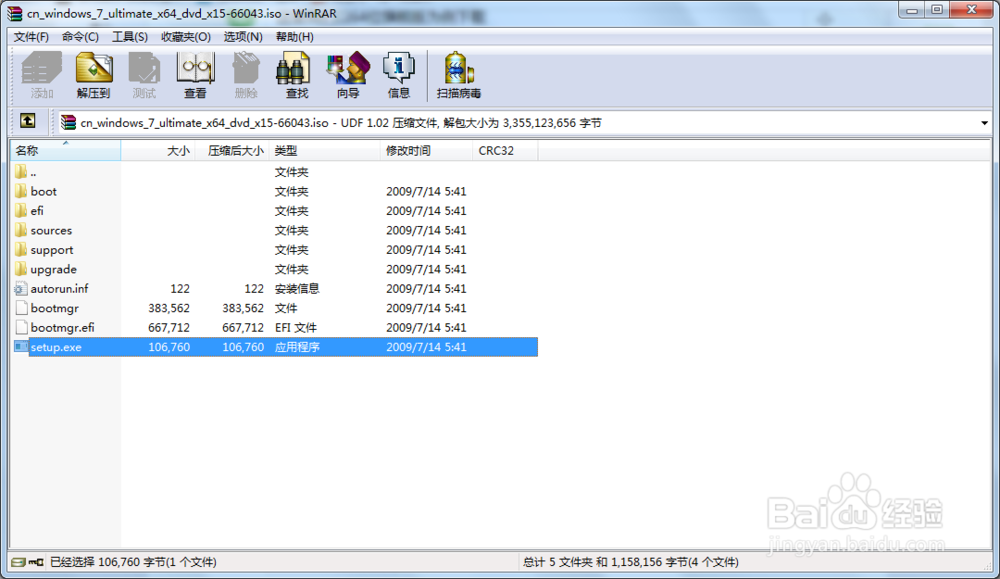Go up one folder level button
Image resolution: width=1000 pixels, height=579 pixels.
[x=27, y=121]
